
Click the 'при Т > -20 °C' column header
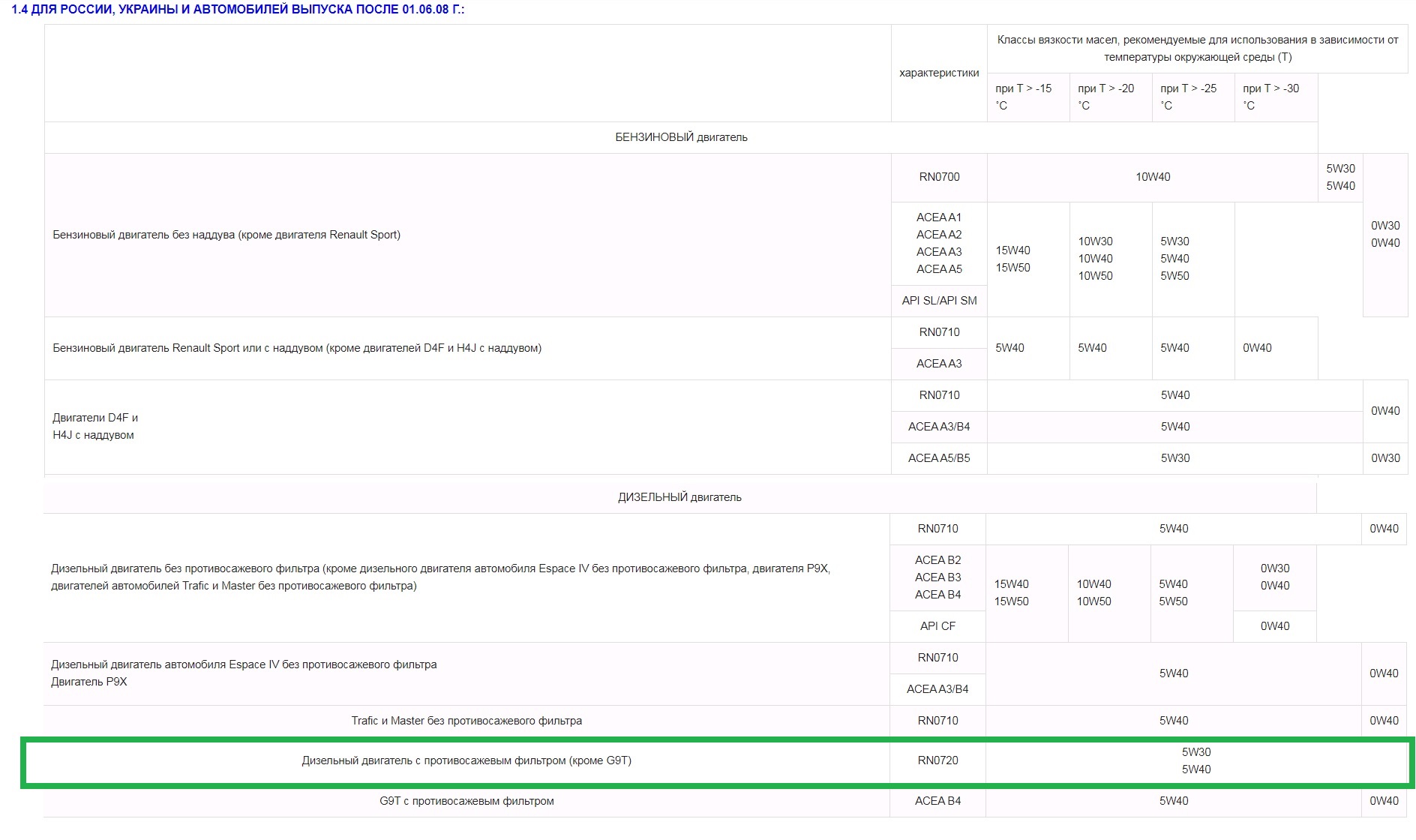[1111, 97]
